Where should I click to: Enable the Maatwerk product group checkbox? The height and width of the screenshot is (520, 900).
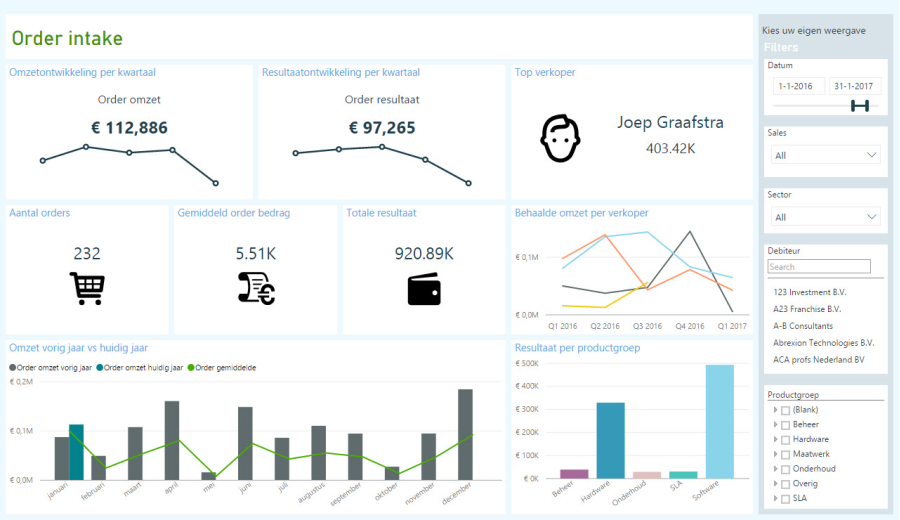click(785, 454)
